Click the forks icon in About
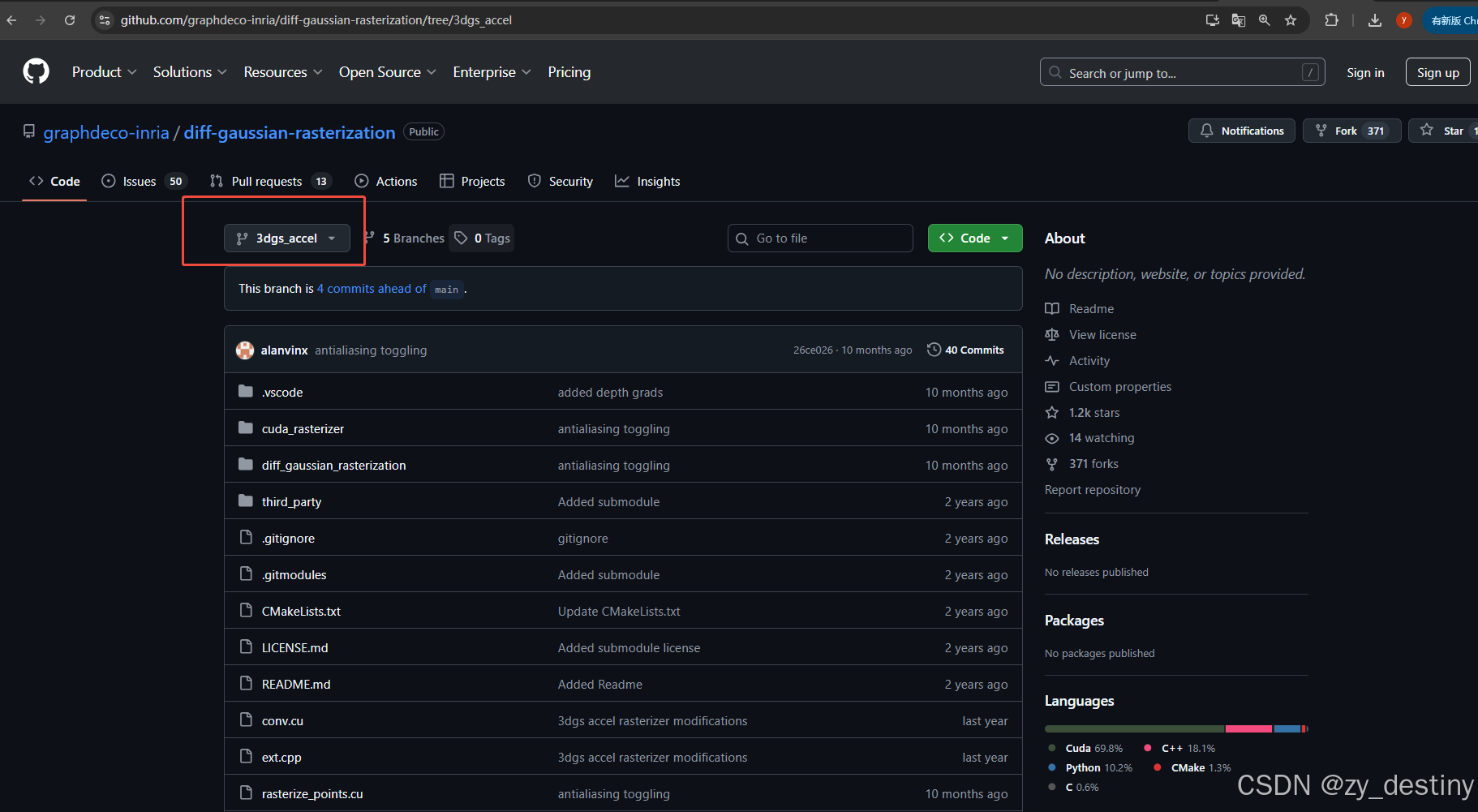This screenshot has width=1478, height=812. (x=1052, y=464)
